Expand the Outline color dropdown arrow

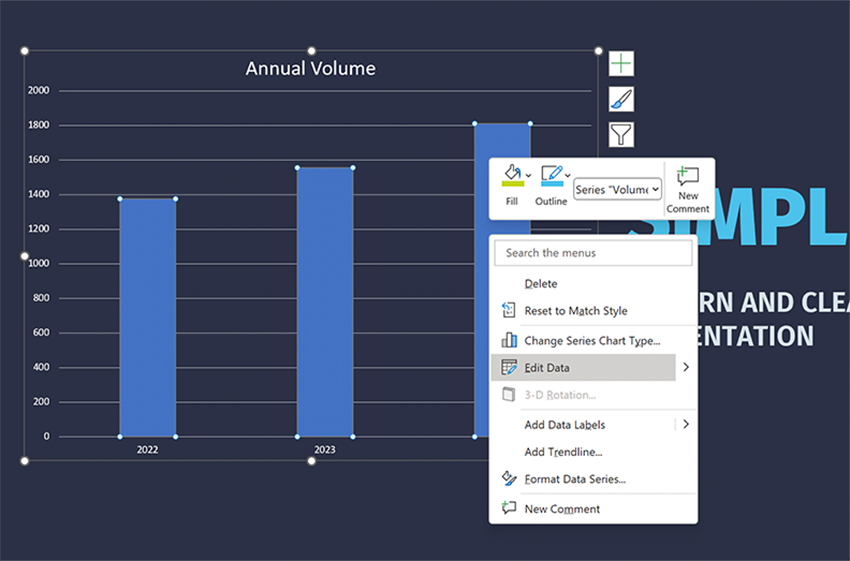coord(568,176)
